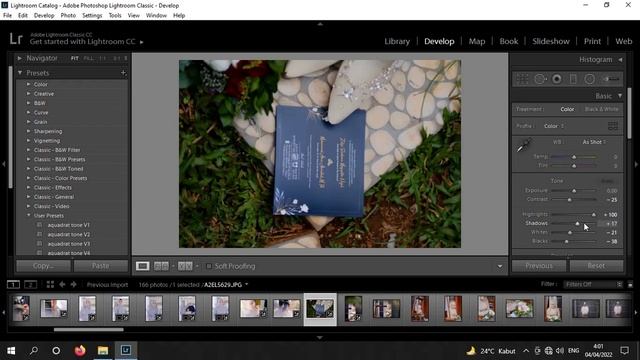The image size is (640, 360).
Task: Click the Temp slider handle
Action: tap(574, 157)
